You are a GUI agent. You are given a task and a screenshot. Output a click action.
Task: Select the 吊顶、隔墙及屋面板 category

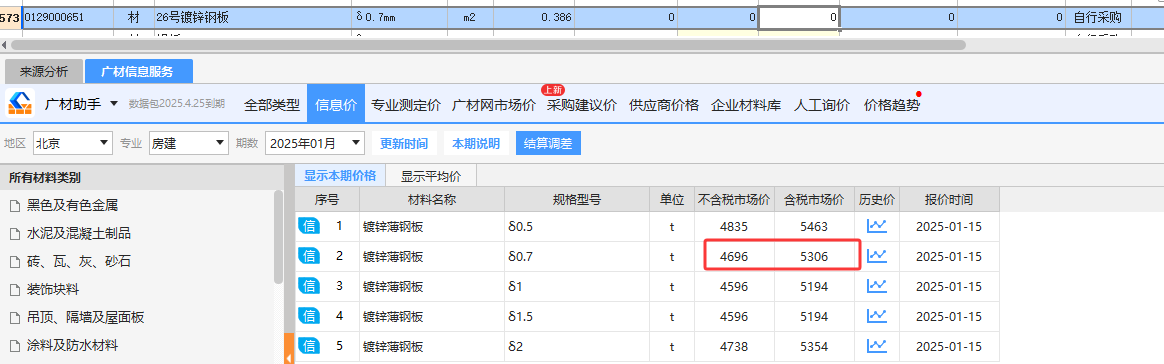pyautogui.click(x=85, y=318)
